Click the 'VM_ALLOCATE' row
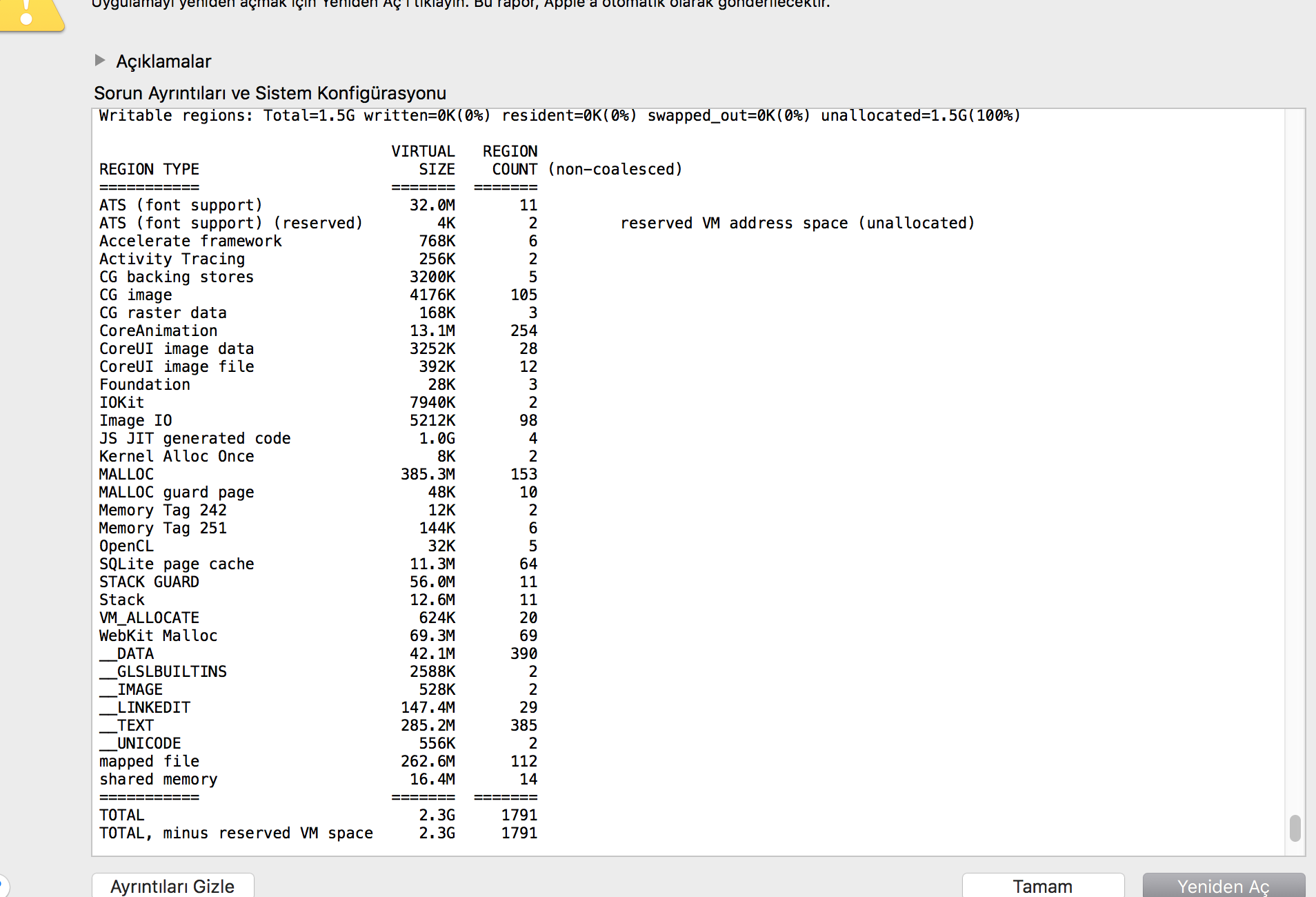 (x=318, y=618)
